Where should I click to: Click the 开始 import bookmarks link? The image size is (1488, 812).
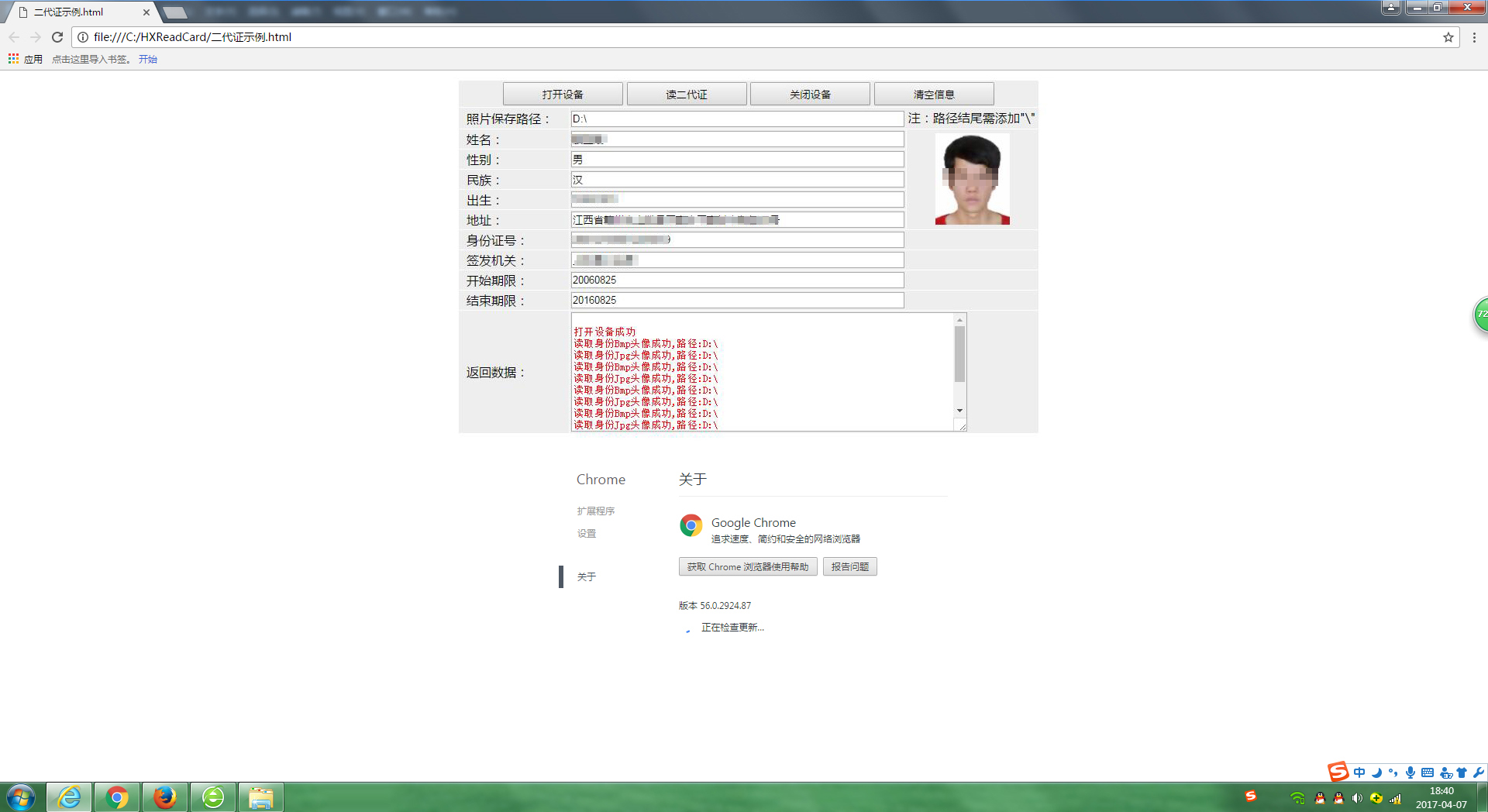(147, 60)
